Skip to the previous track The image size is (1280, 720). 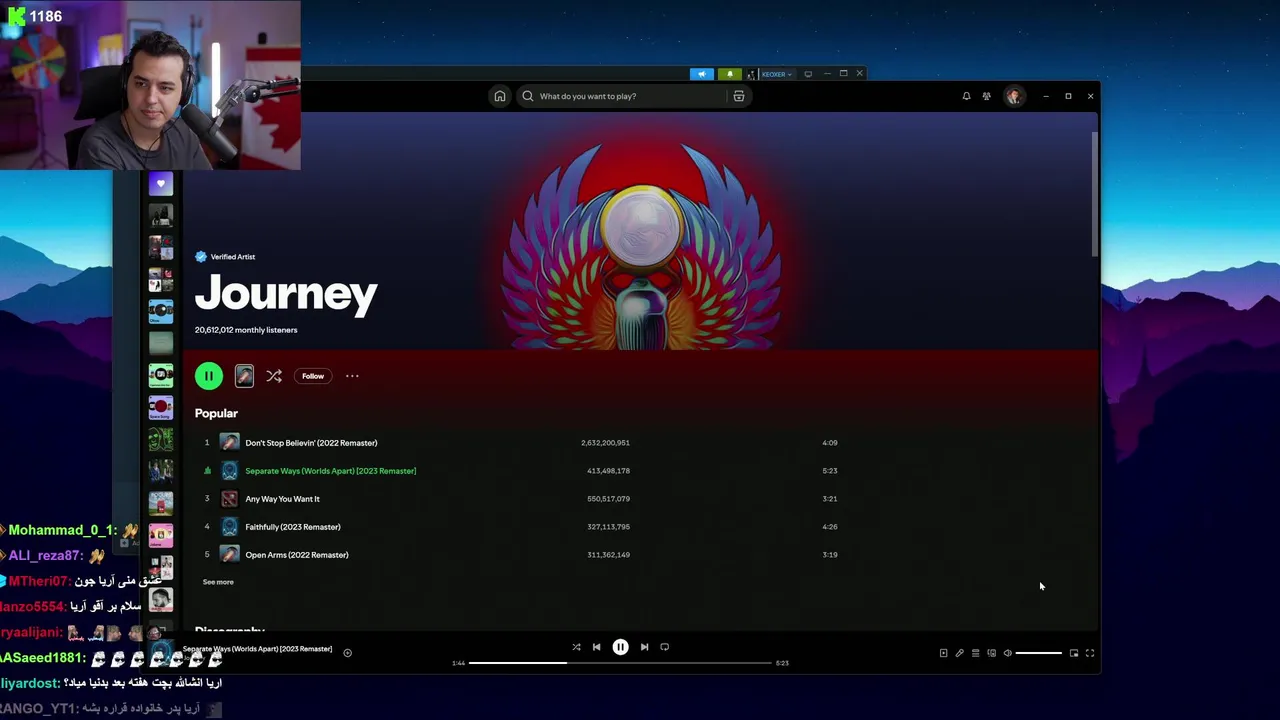click(597, 647)
